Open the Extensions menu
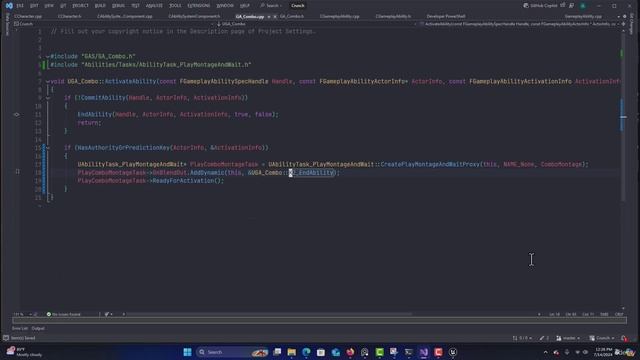 coord(199,6)
